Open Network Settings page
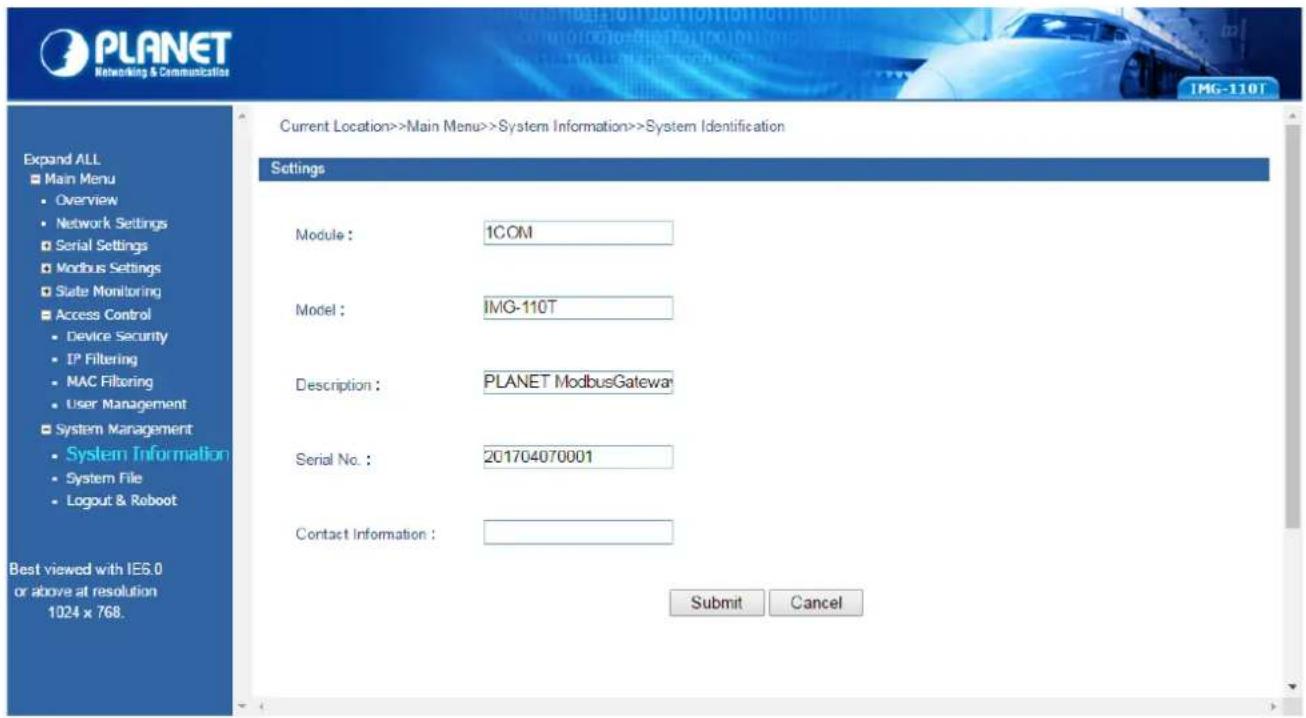This screenshot has width=1306, height=718. point(111,223)
